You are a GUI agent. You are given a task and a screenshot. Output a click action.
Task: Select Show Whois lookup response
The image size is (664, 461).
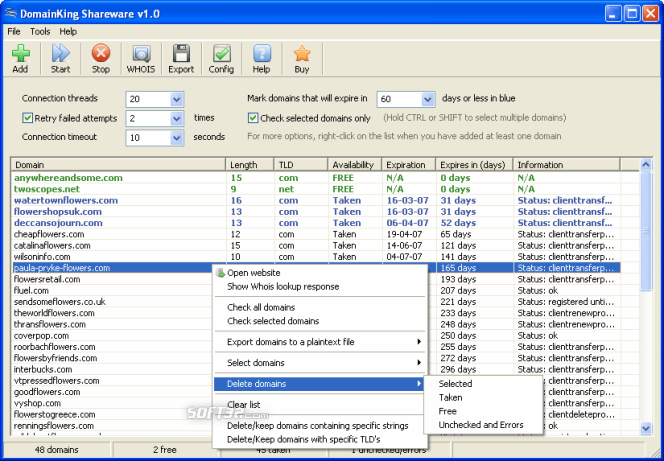(x=320, y=287)
